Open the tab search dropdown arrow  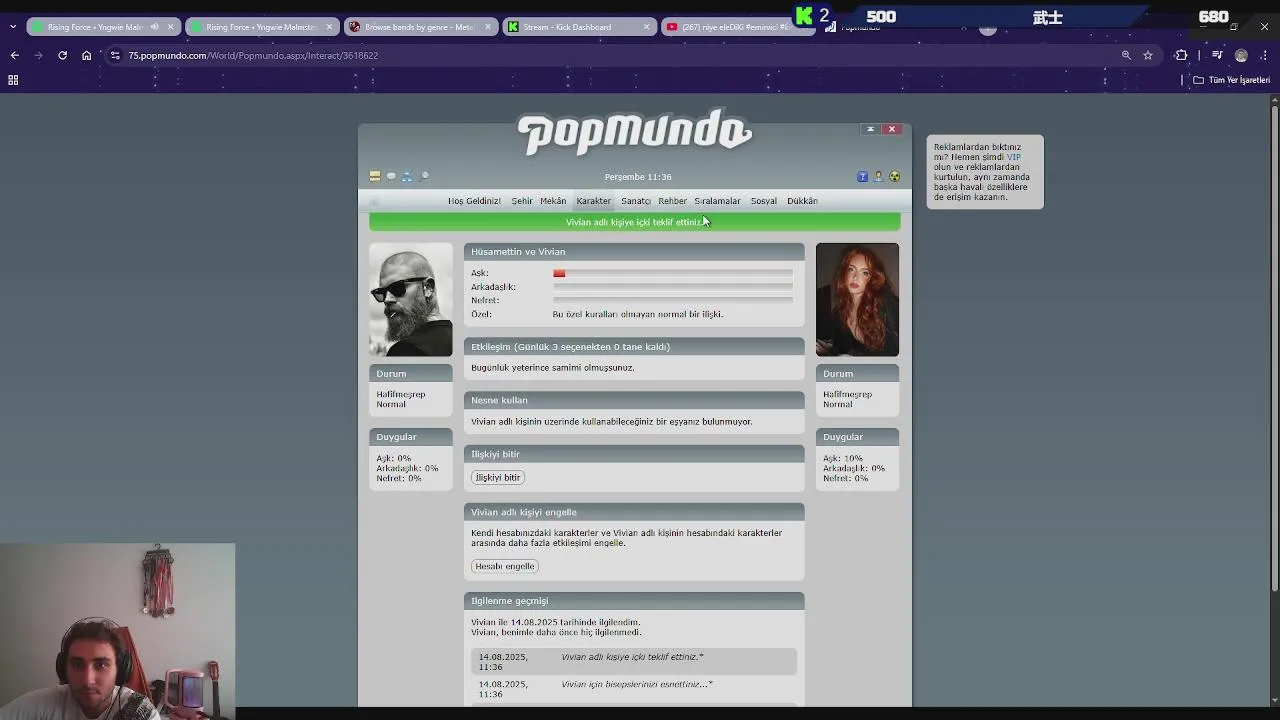(x=12, y=27)
